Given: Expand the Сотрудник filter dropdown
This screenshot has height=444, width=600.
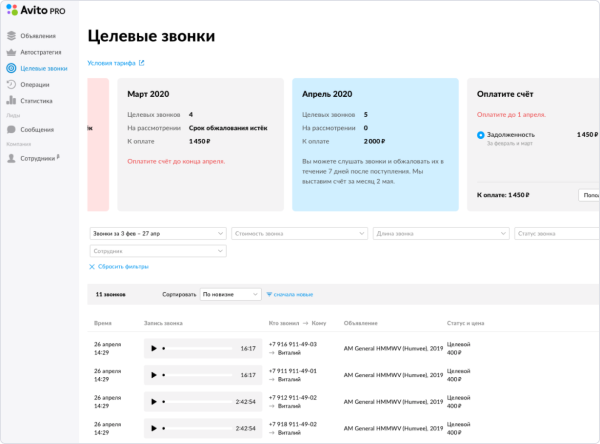Looking at the screenshot, I should [x=157, y=250].
